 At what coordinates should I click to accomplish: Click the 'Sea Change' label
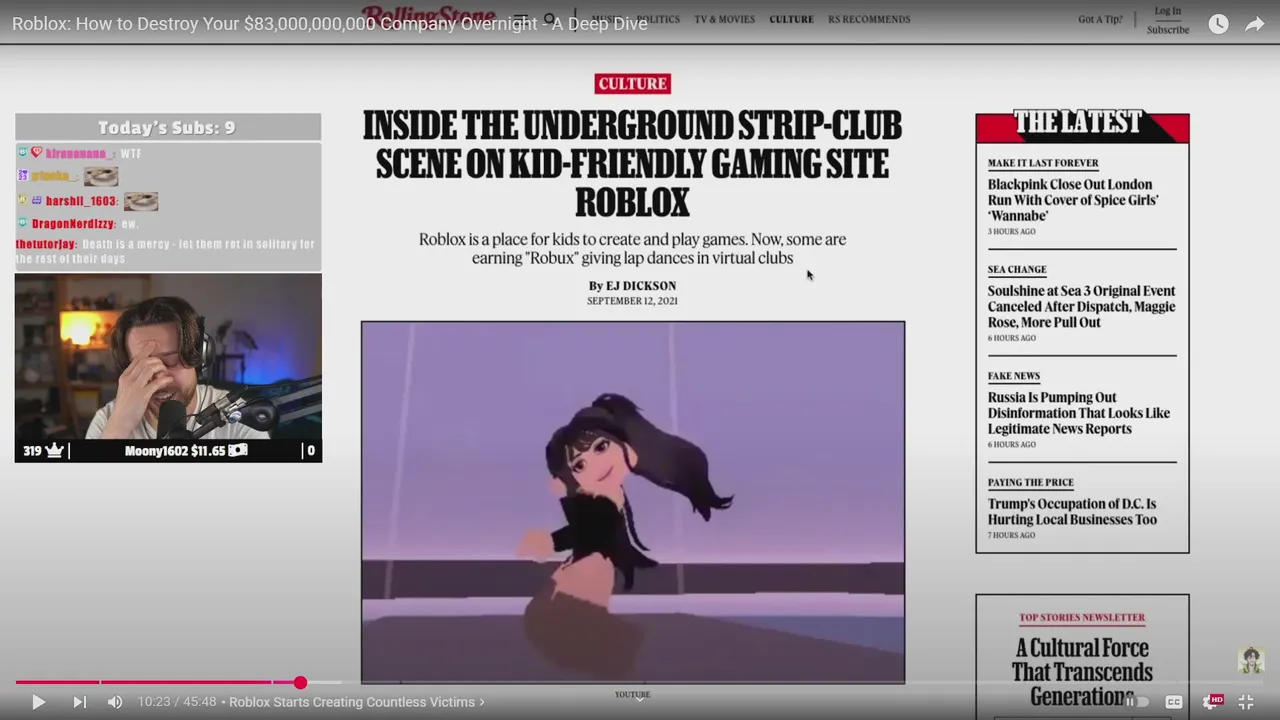click(1017, 270)
